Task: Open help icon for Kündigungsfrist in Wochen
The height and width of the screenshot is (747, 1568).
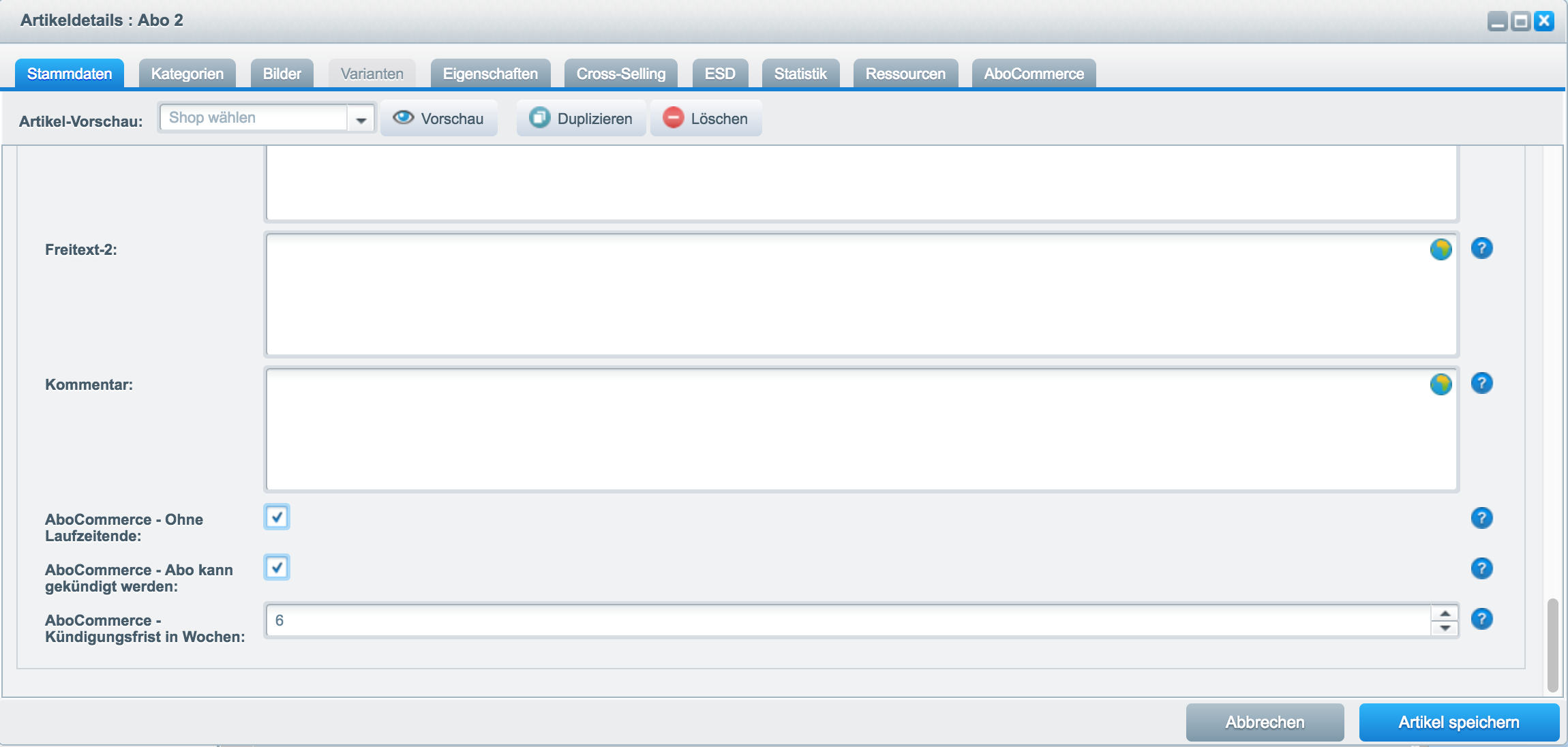Action: coord(1481,619)
